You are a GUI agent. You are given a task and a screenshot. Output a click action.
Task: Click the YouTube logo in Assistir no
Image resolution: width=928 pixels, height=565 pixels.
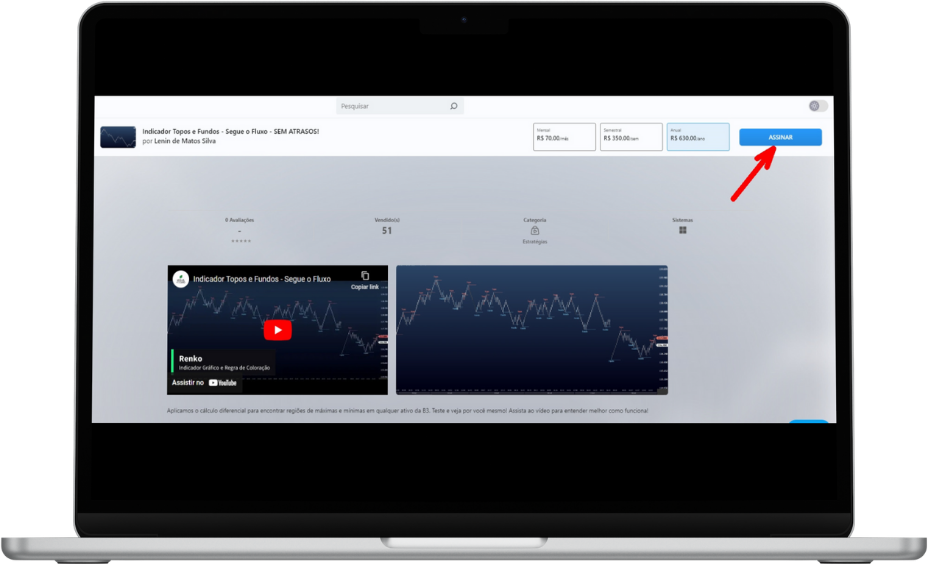(223, 382)
